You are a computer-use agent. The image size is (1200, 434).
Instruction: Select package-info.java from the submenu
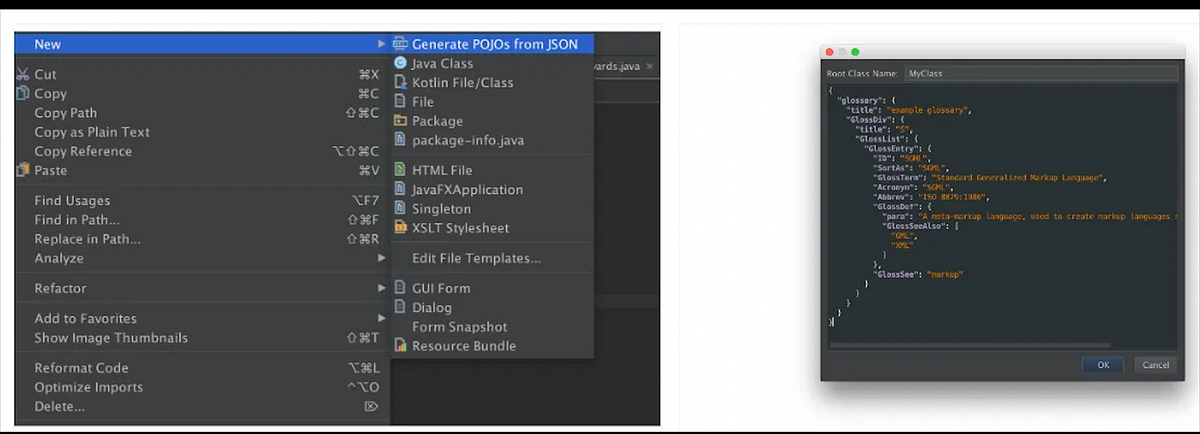492,140
